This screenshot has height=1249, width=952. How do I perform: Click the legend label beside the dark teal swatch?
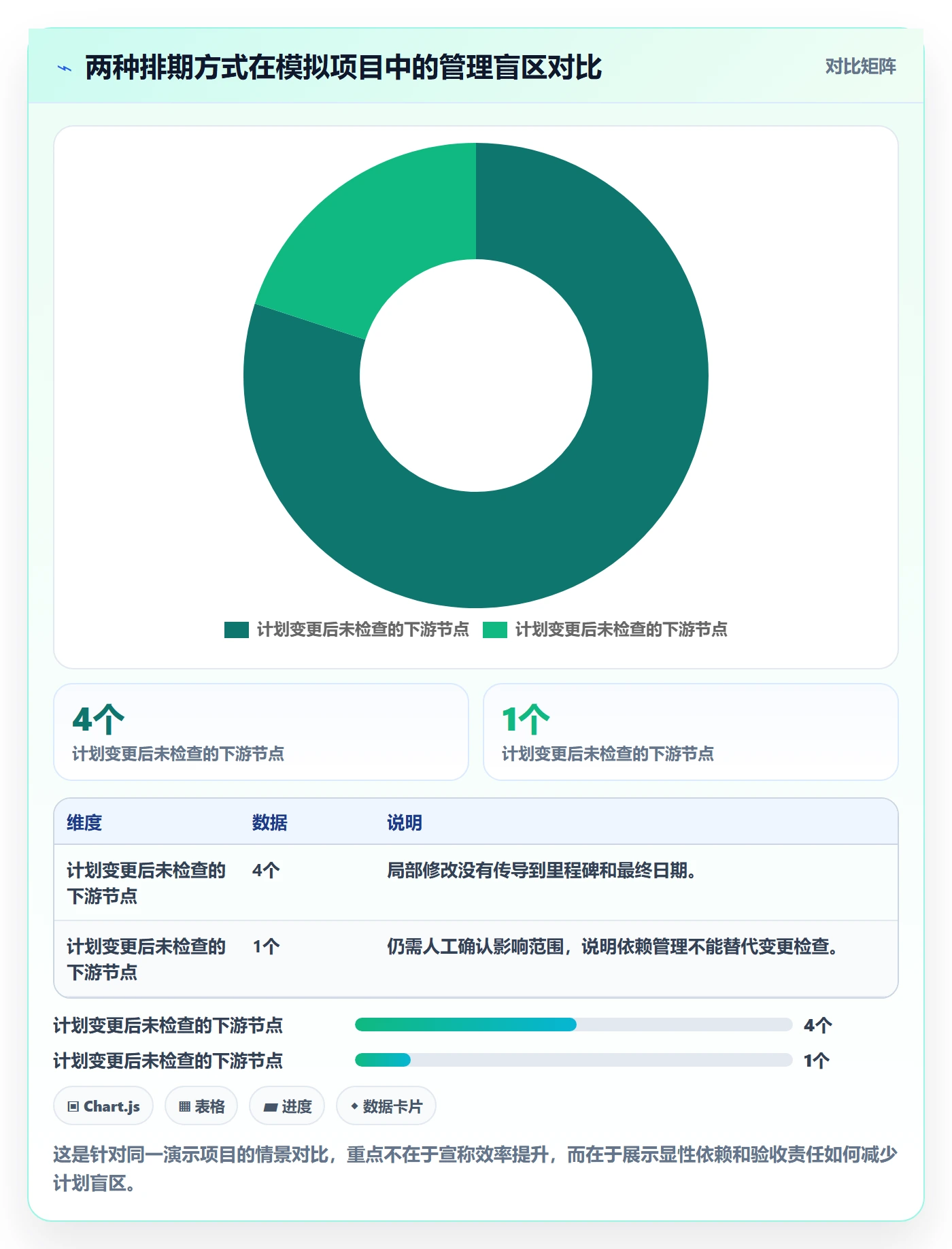(363, 629)
